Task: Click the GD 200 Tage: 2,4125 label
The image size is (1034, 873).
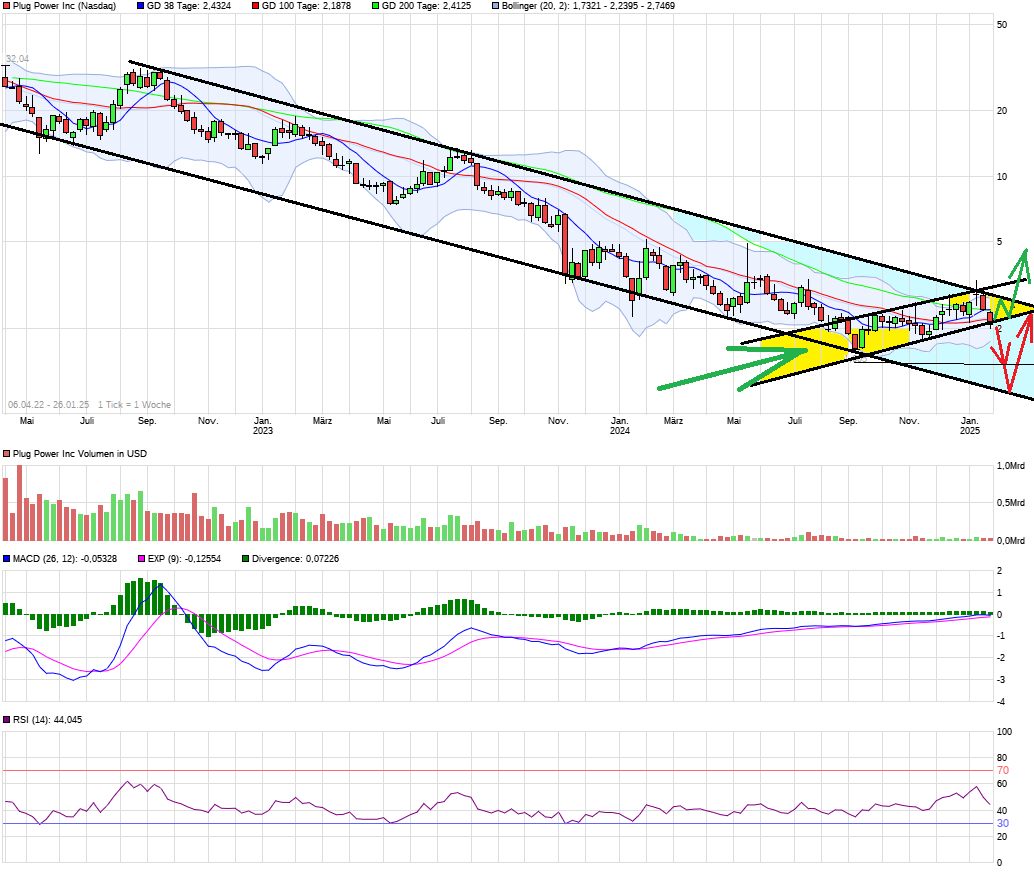Action: click(426, 5)
